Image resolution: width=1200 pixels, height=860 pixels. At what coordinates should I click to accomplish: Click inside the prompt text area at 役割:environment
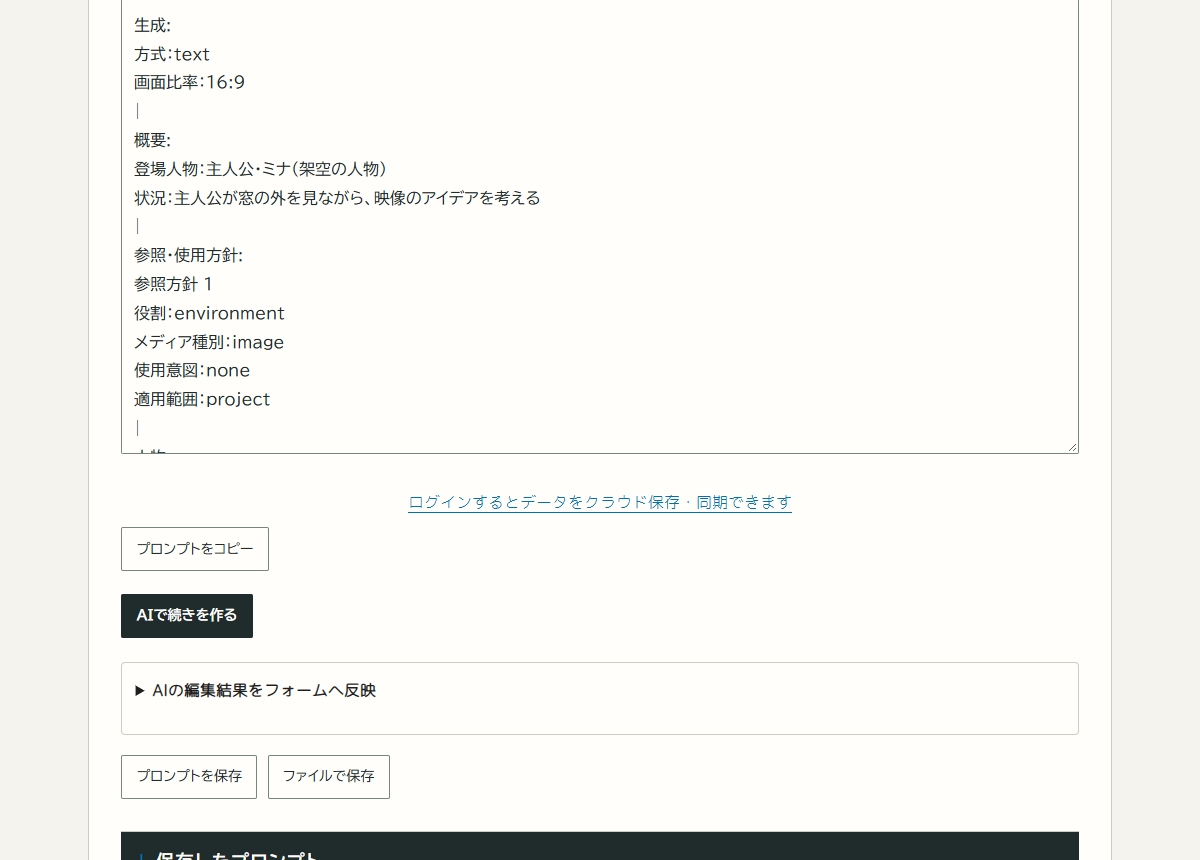[x=209, y=313]
